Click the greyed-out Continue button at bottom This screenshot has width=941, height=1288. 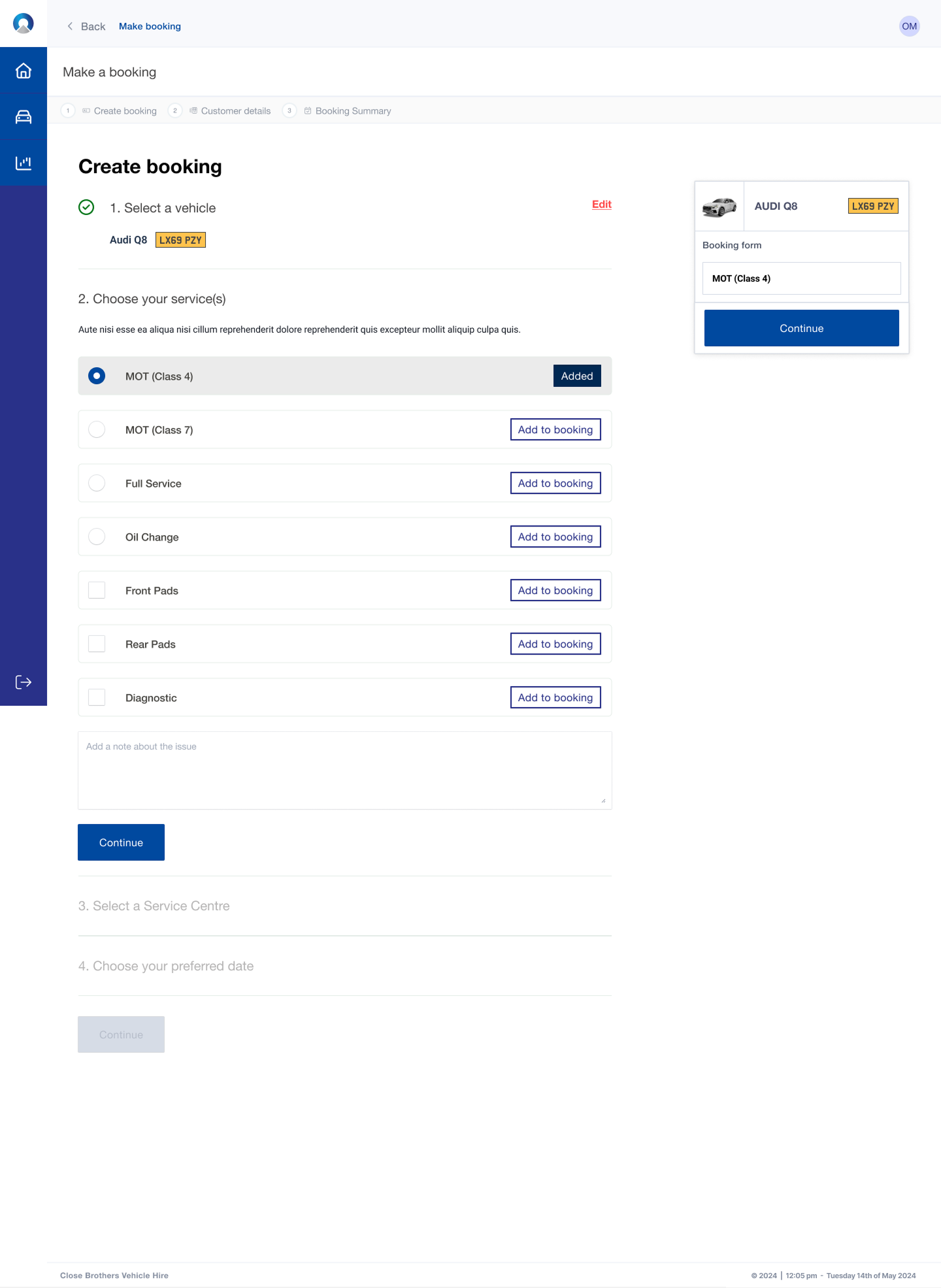(x=121, y=1034)
